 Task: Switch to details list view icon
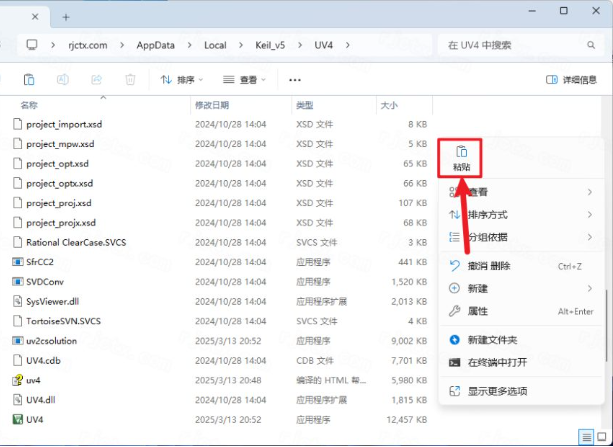coord(586,437)
